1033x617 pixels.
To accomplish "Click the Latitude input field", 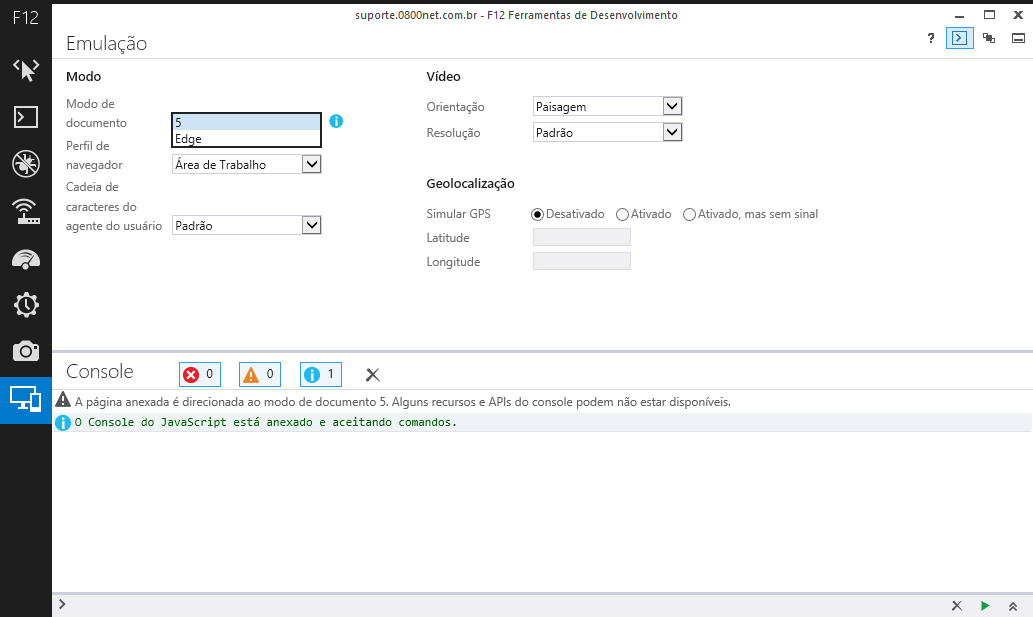I will click(x=582, y=237).
